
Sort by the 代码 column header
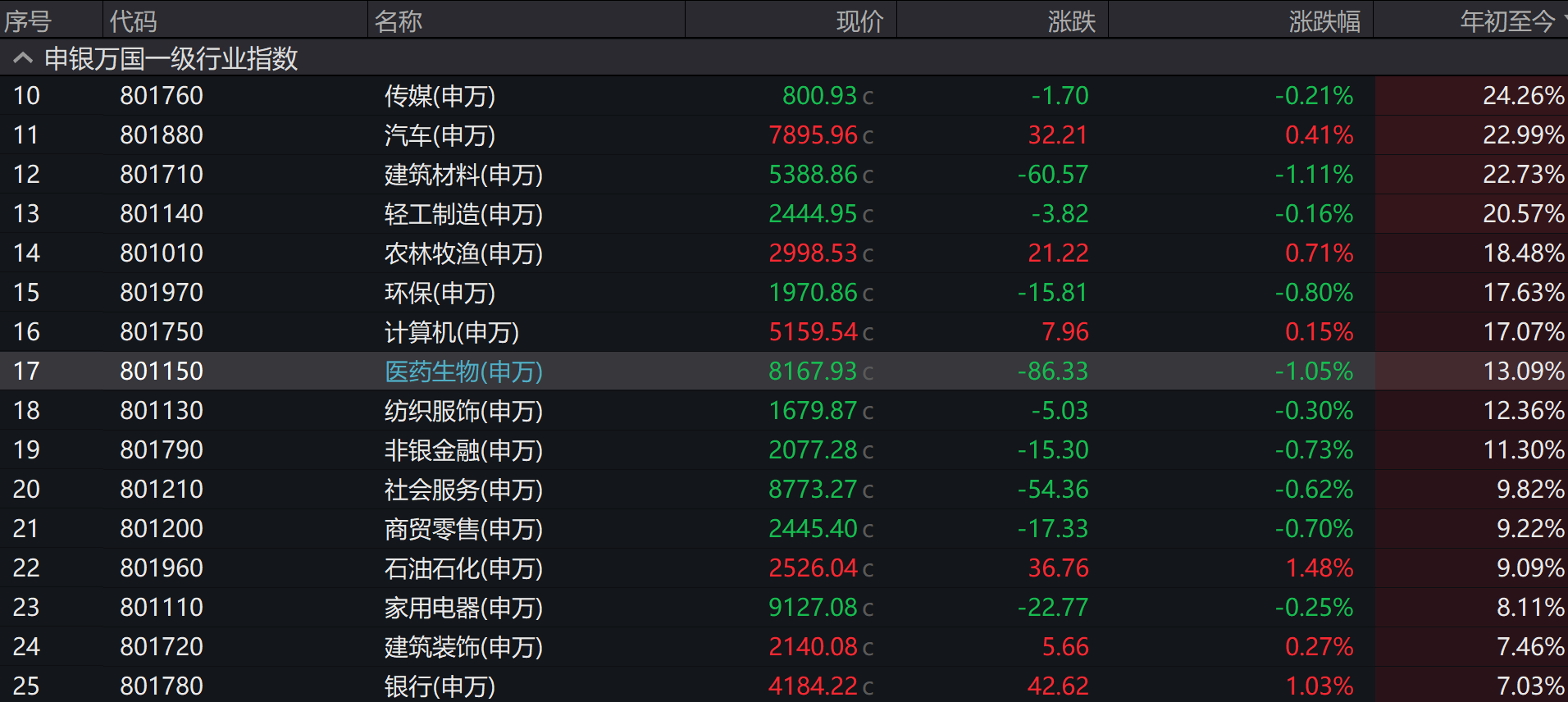coord(133,21)
